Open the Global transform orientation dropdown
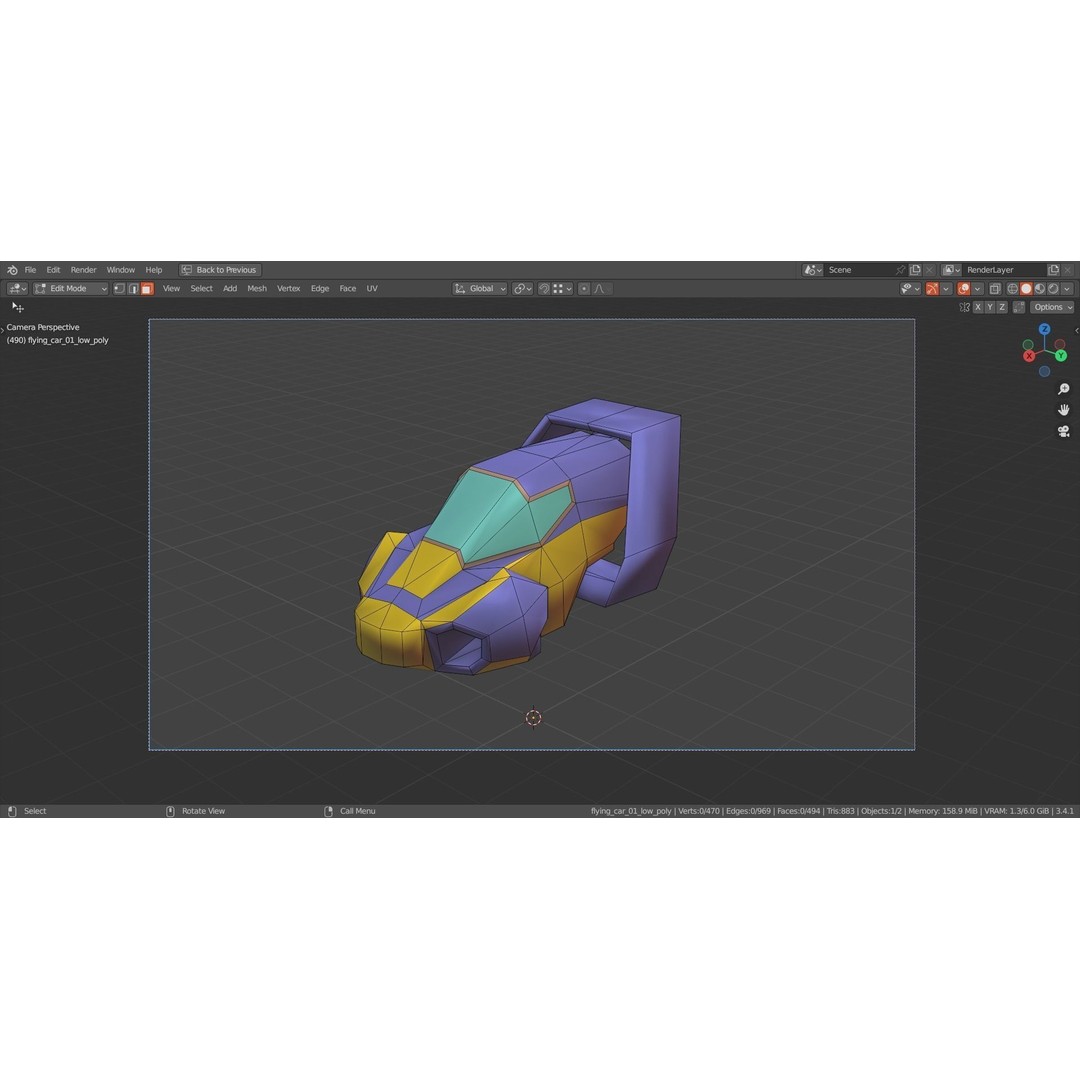This screenshot has width=1080, height=1080. click(480, 288)
